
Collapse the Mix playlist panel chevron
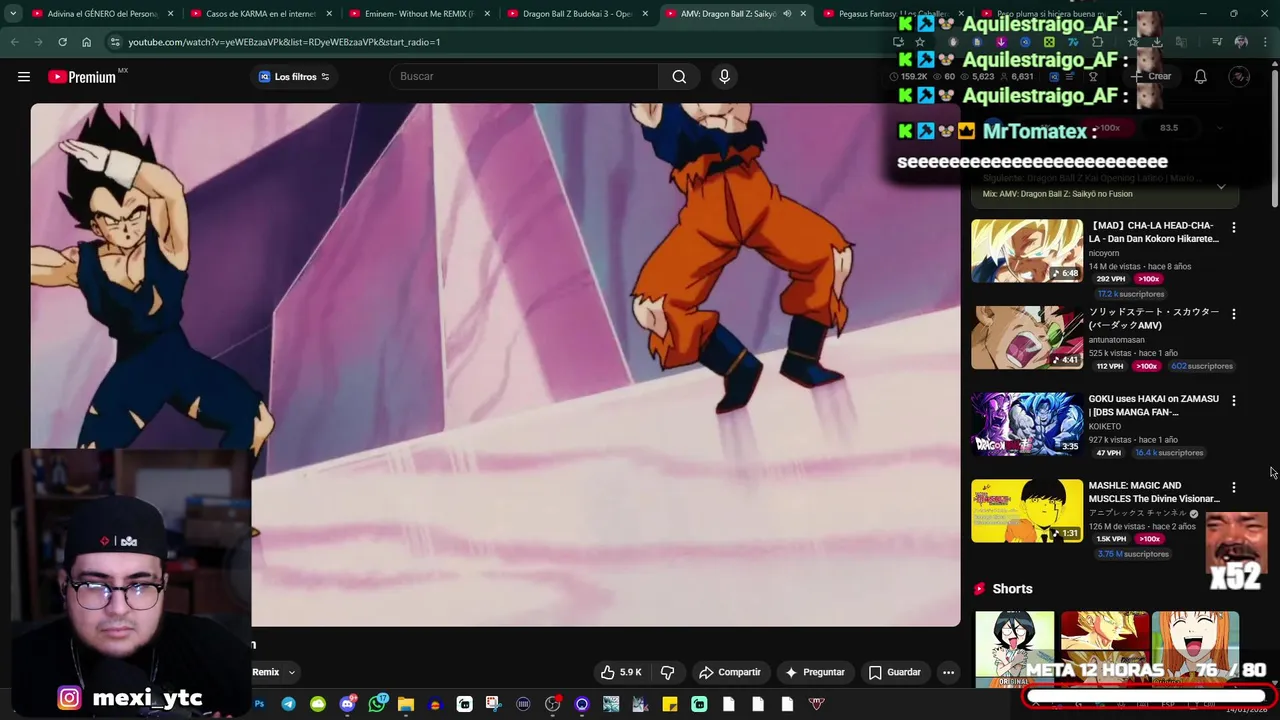point(1221,187)
